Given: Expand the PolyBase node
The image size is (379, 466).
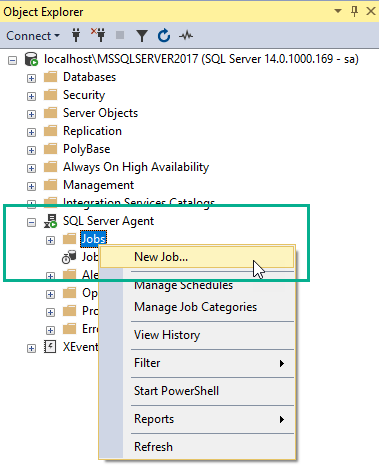Looking at the screenshot, I should pyautogui.click(x=31, y=151).
